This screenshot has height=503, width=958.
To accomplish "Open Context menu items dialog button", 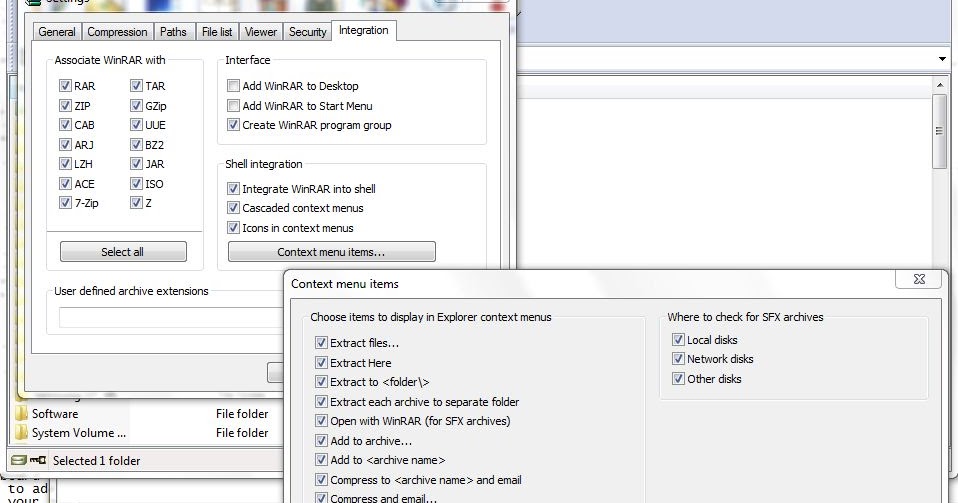I will pos(331,252).
